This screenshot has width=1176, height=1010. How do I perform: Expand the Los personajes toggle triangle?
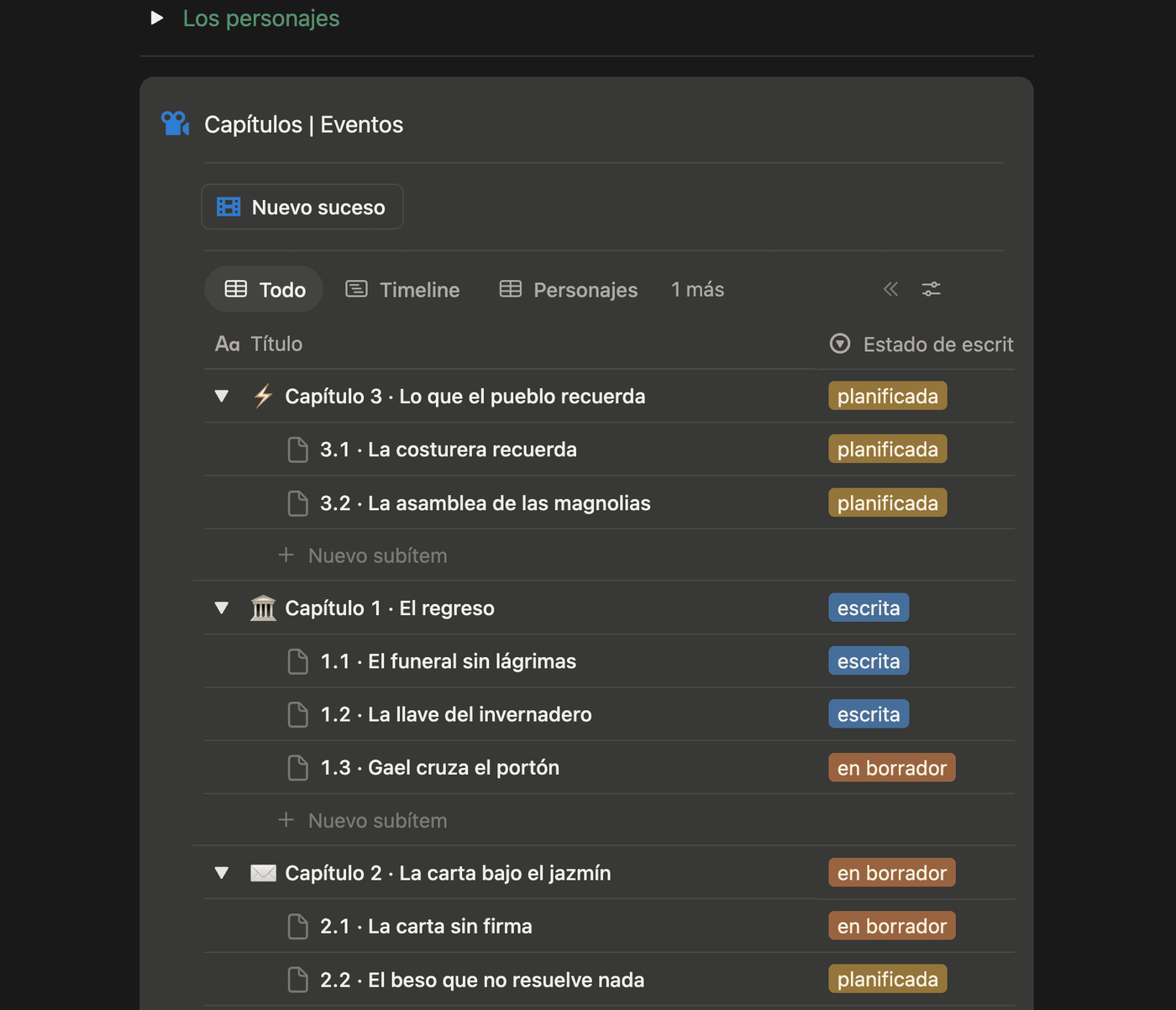157,18
